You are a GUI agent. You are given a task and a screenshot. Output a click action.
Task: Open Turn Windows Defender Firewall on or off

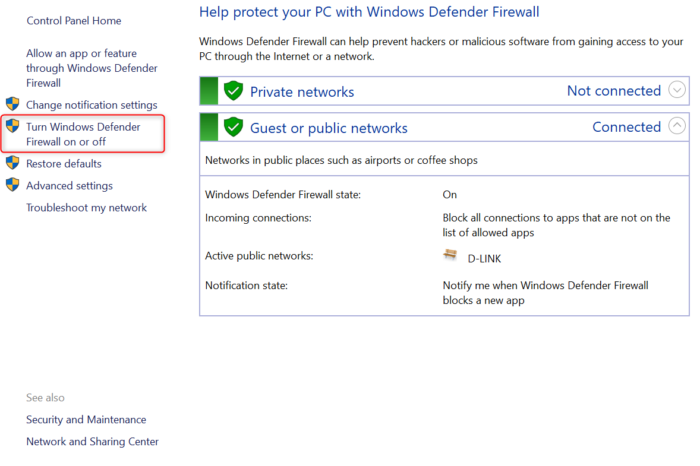coord(83,134)
